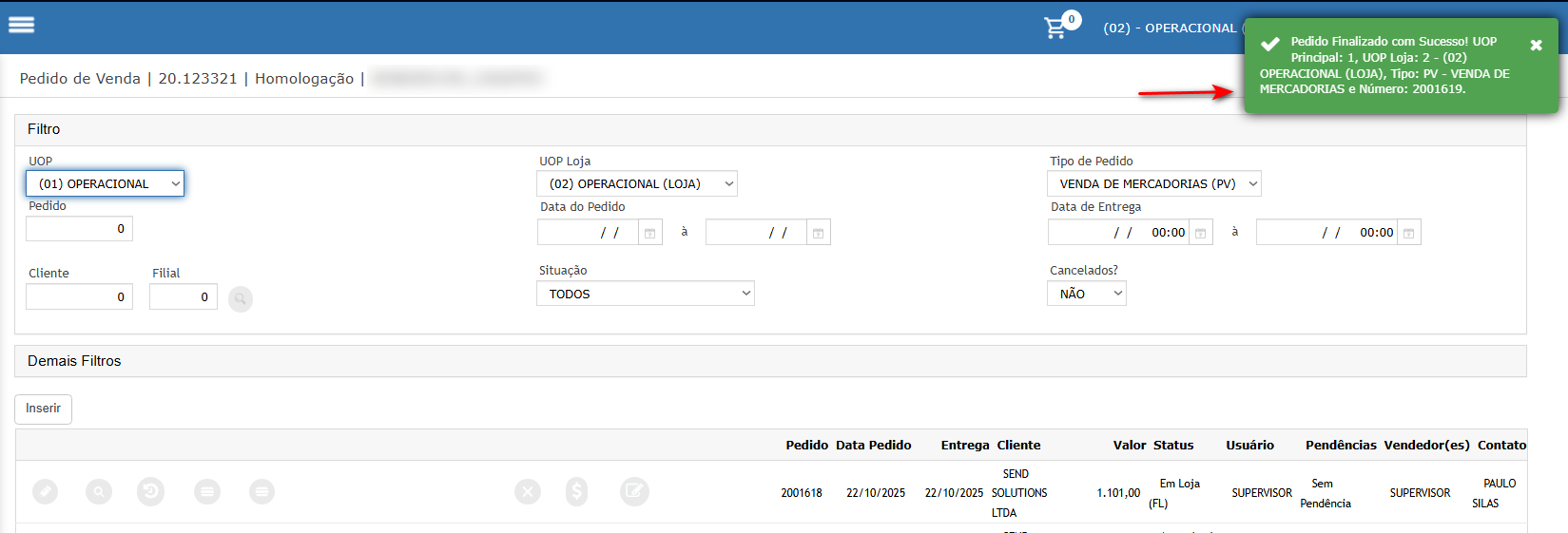
Task: Dismiss the green success notification
Action: tap(1536, 46)
